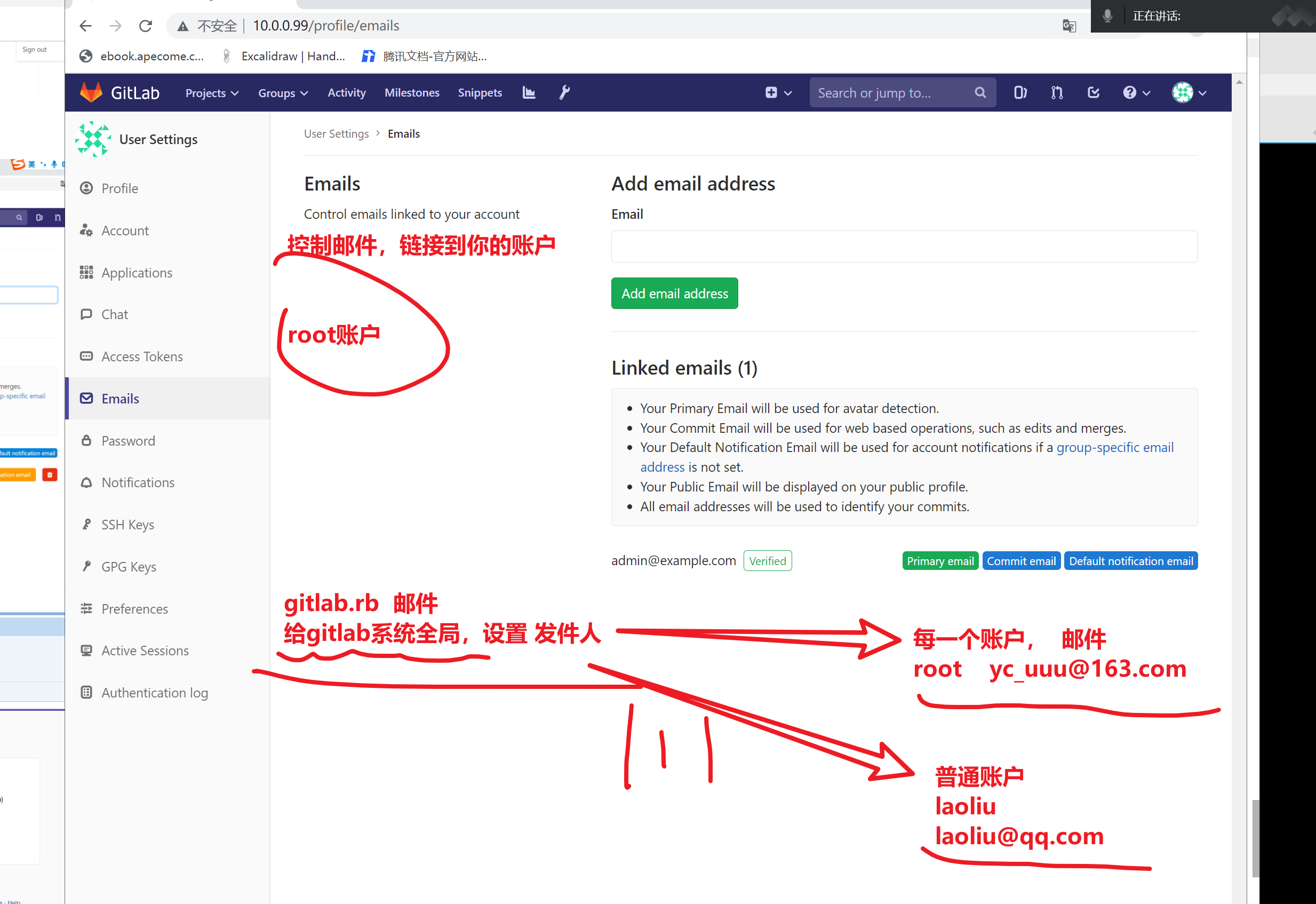
Task: Go to Access Tokens settings
Action: click(141, 356)
